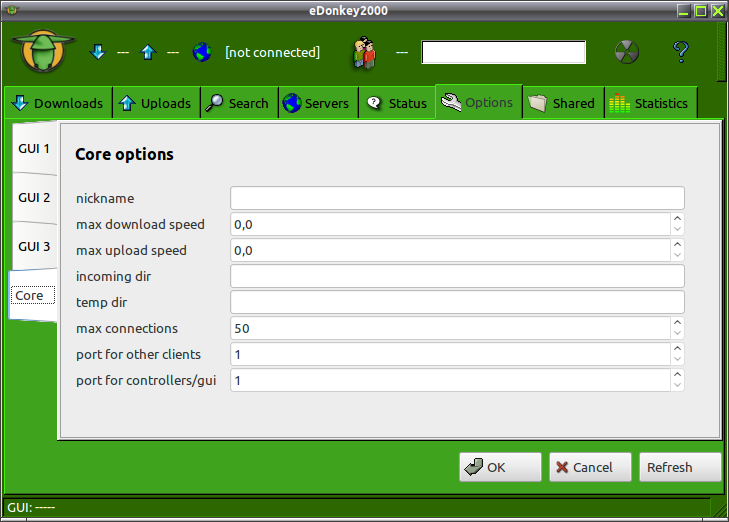Screen dimensions: 729x522
Task: Open the Servers tab
Action: pos(318,103)
